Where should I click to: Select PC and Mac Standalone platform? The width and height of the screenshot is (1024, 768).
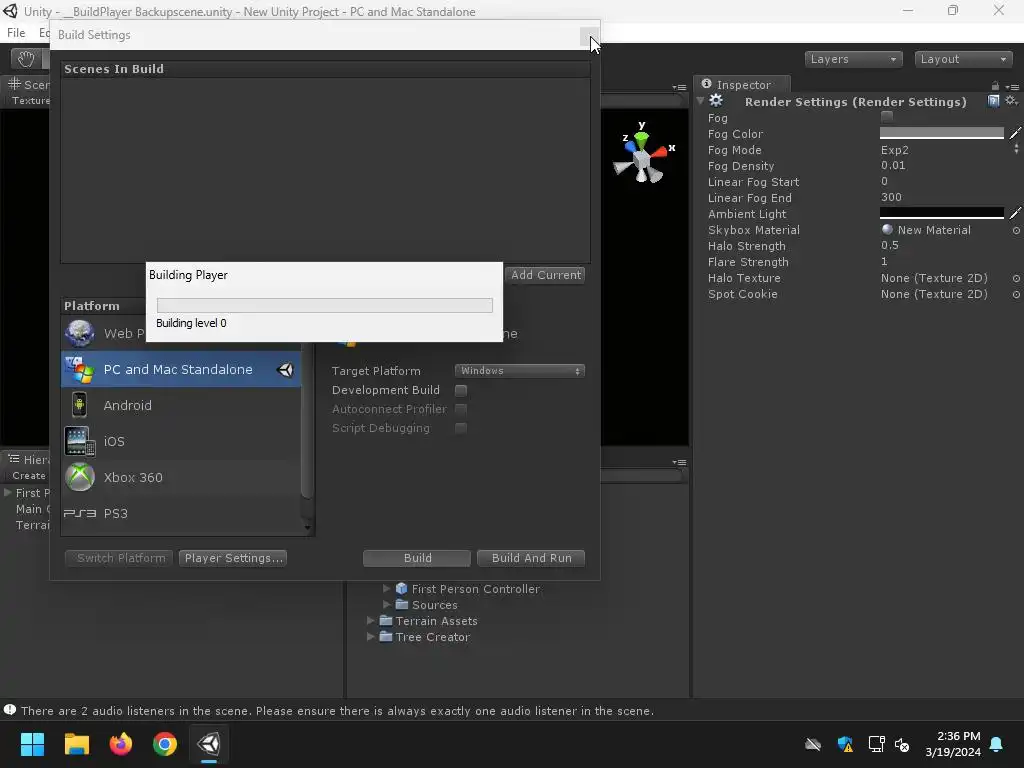[x=181, y=369]
